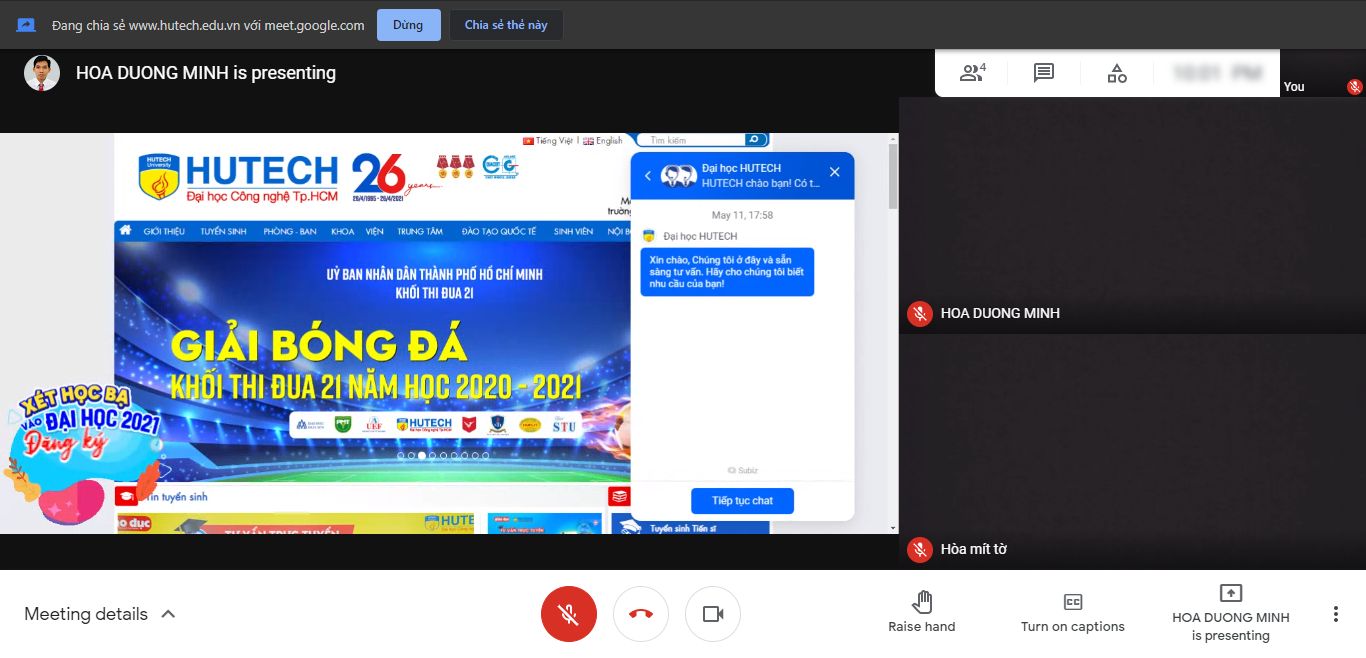This screenshot has height=658, width=1366.
Task: Open the TUYỂN SINH menu
Action: click(x=223, y=231)
